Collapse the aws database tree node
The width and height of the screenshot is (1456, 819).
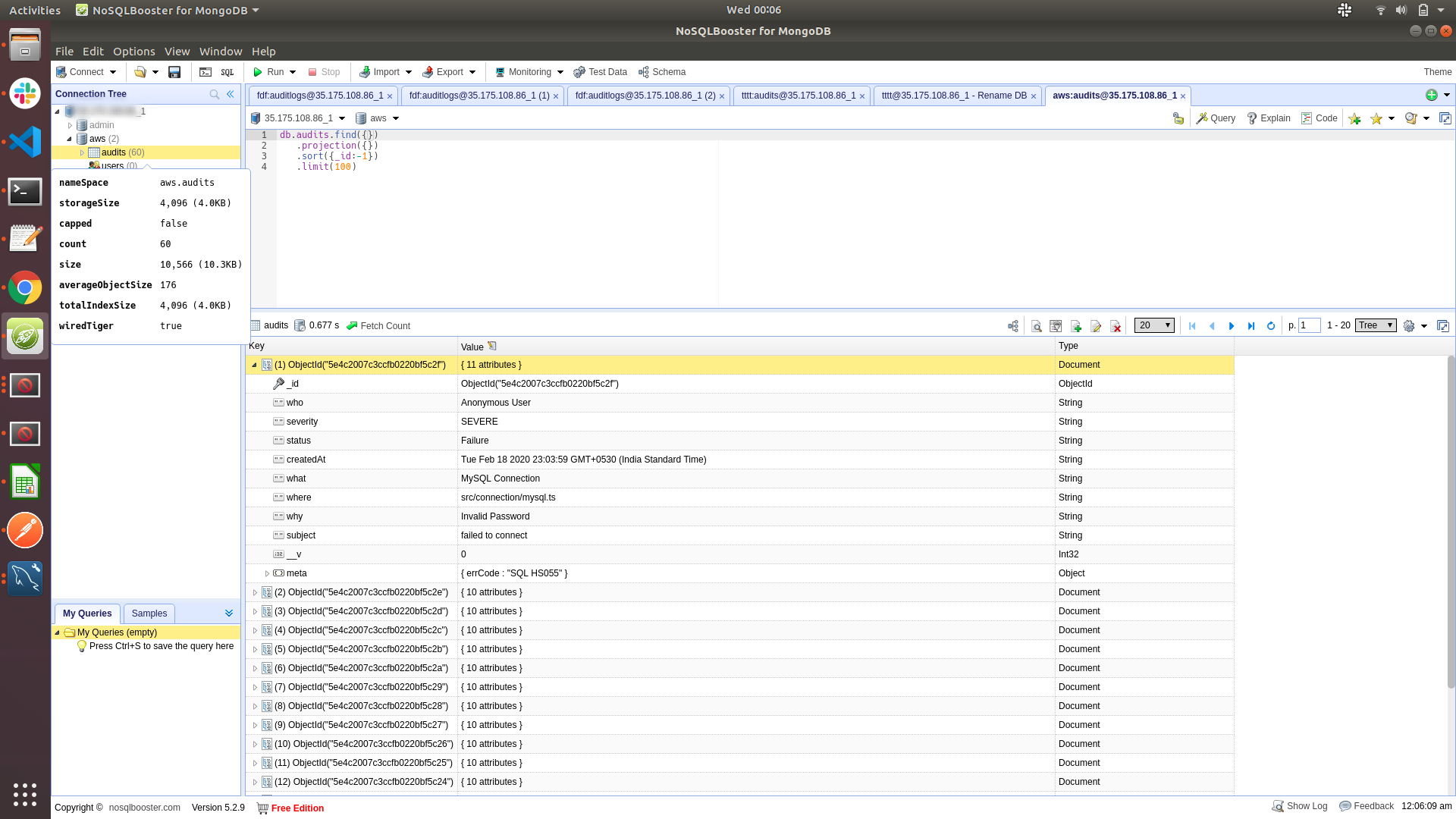point(70,139)
